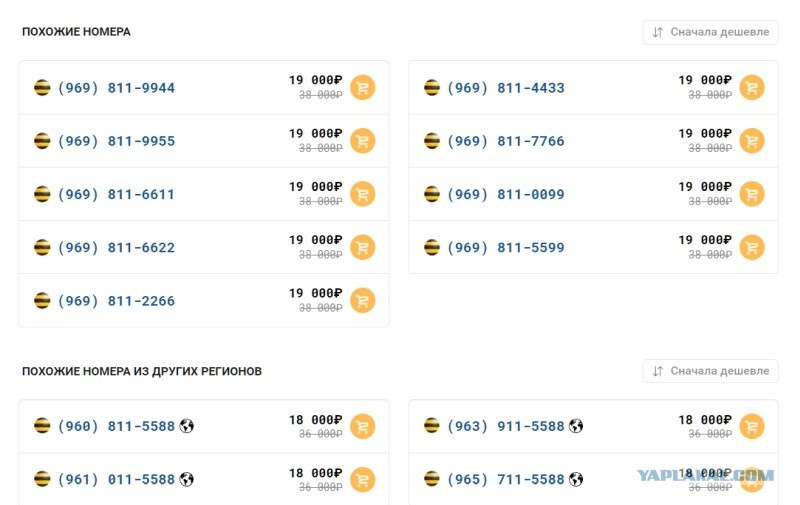Open sort dropdown for similar numbers
Image resolution: width=800 pixels, height=505 pixels.
(710, 32)
